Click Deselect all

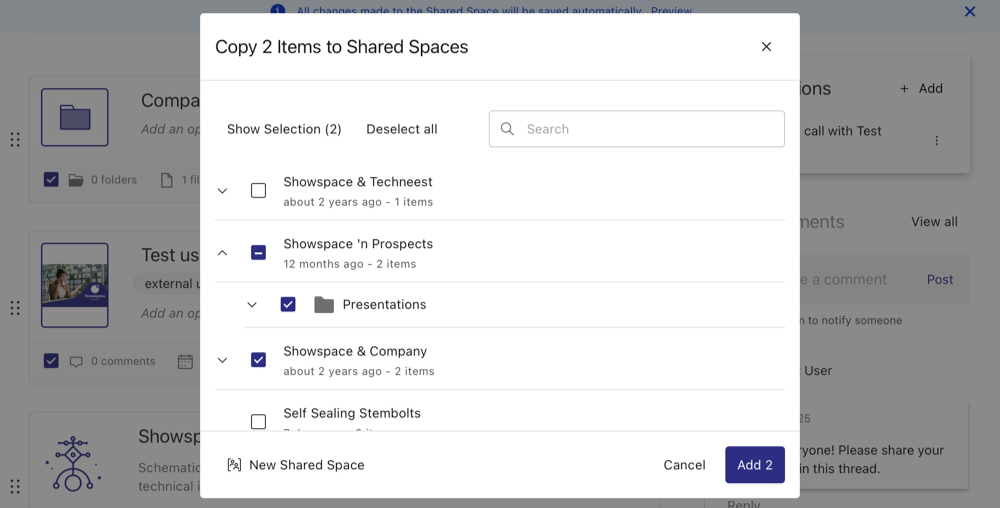[402, 129]
